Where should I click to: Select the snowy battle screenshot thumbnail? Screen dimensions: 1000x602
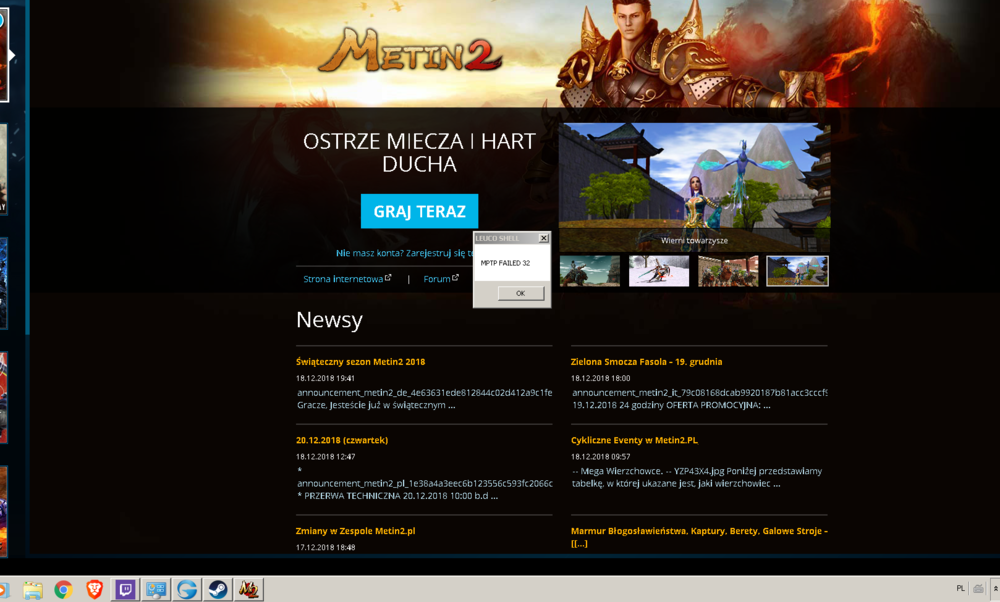pos(659,271)
